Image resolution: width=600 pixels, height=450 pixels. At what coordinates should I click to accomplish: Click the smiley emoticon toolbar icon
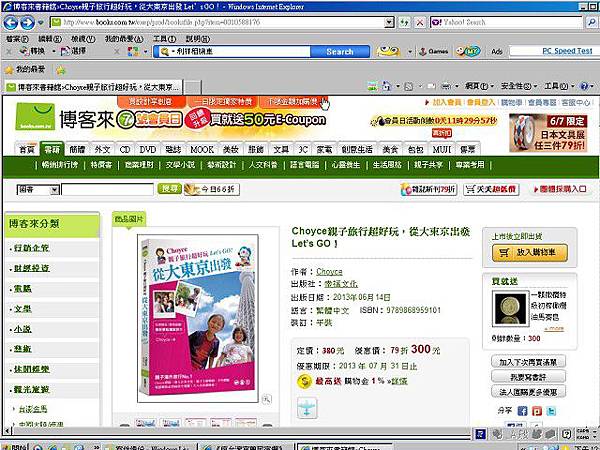388,51
